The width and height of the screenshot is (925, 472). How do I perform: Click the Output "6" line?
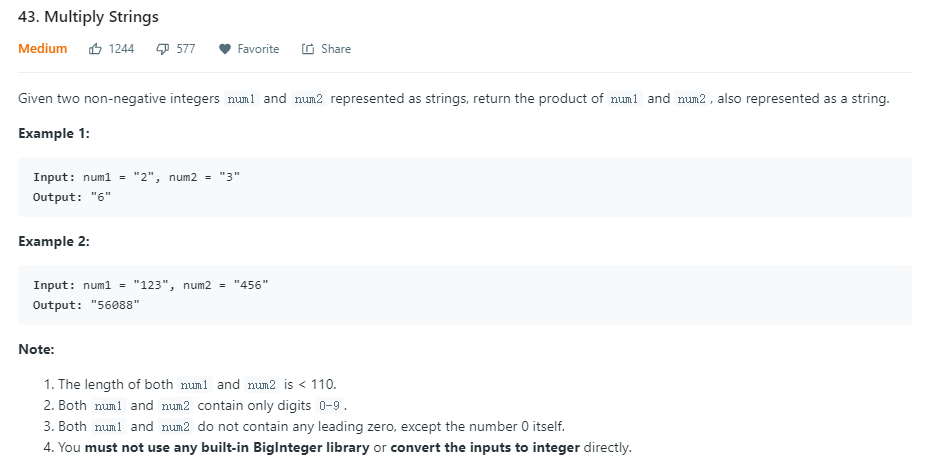[72, 197]
